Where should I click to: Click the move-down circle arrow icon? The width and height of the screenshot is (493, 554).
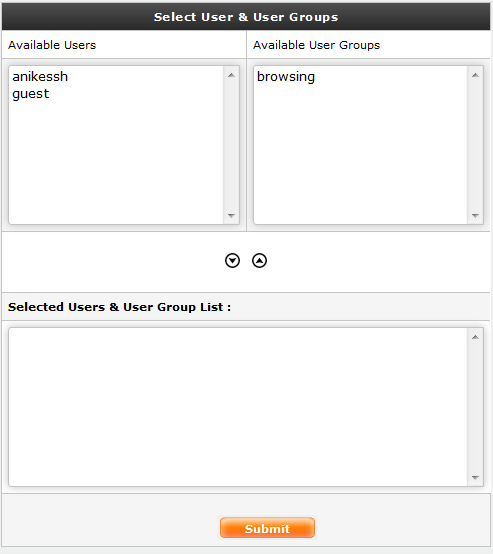pos(232,261)
